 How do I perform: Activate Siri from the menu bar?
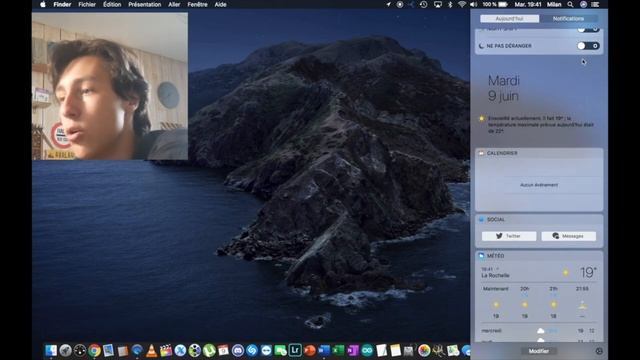(583, 4)
